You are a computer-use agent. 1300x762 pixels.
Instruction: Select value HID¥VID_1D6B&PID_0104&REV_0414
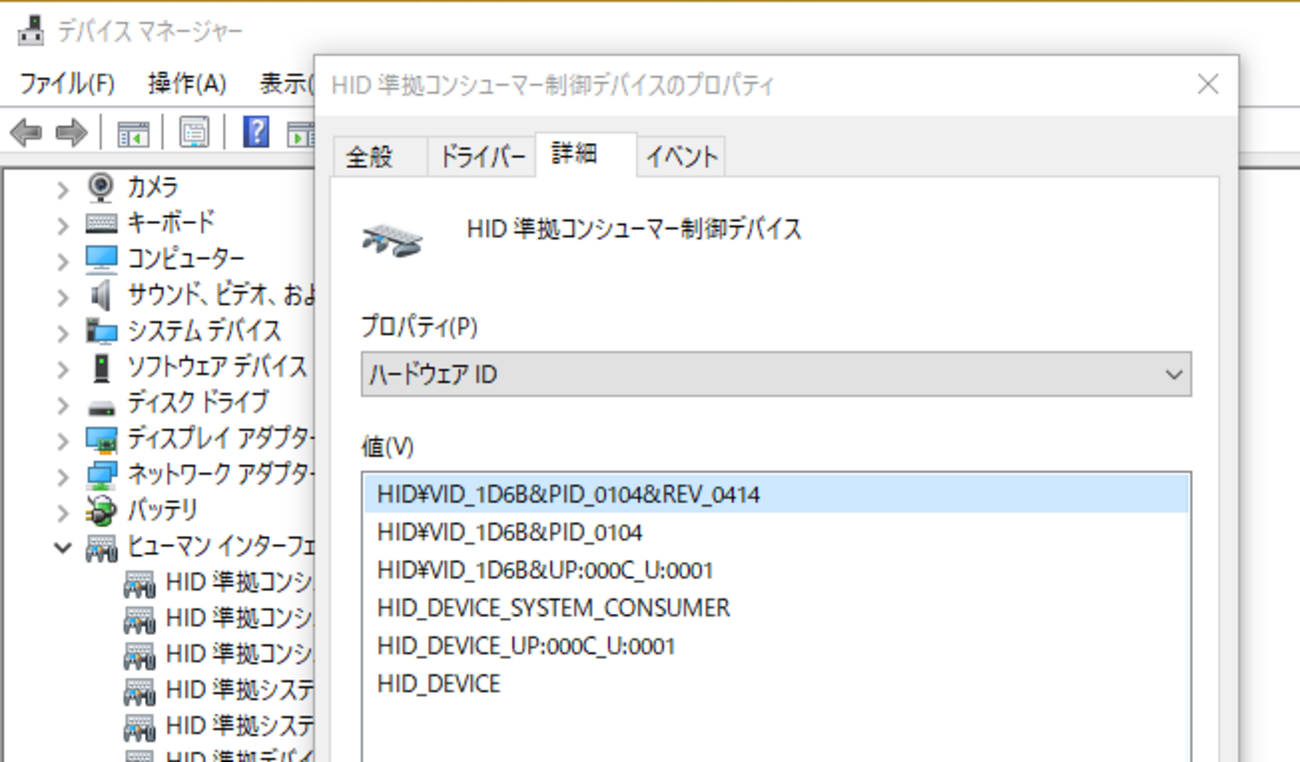tap(776, 494)
